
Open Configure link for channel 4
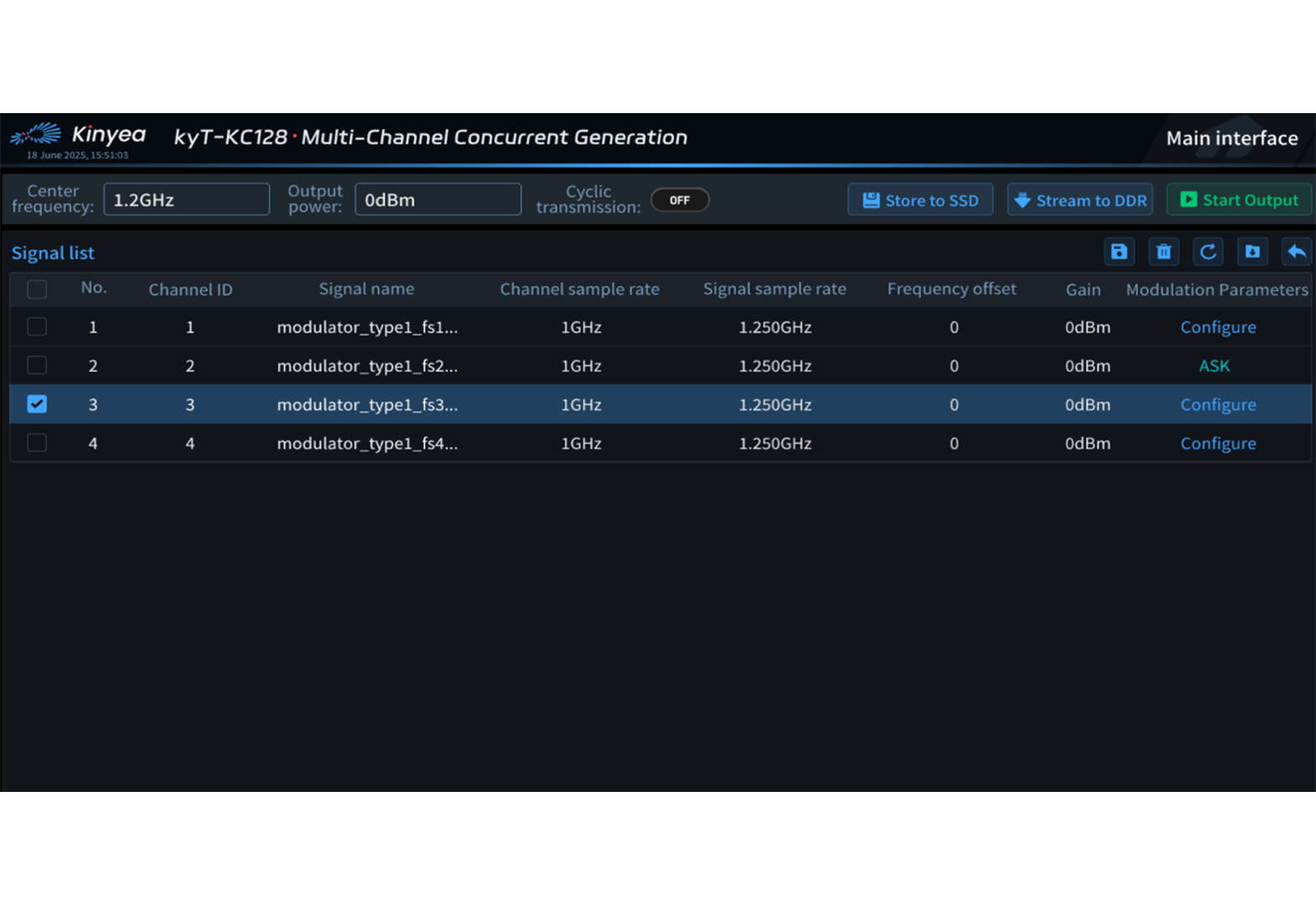(1218, 443)
